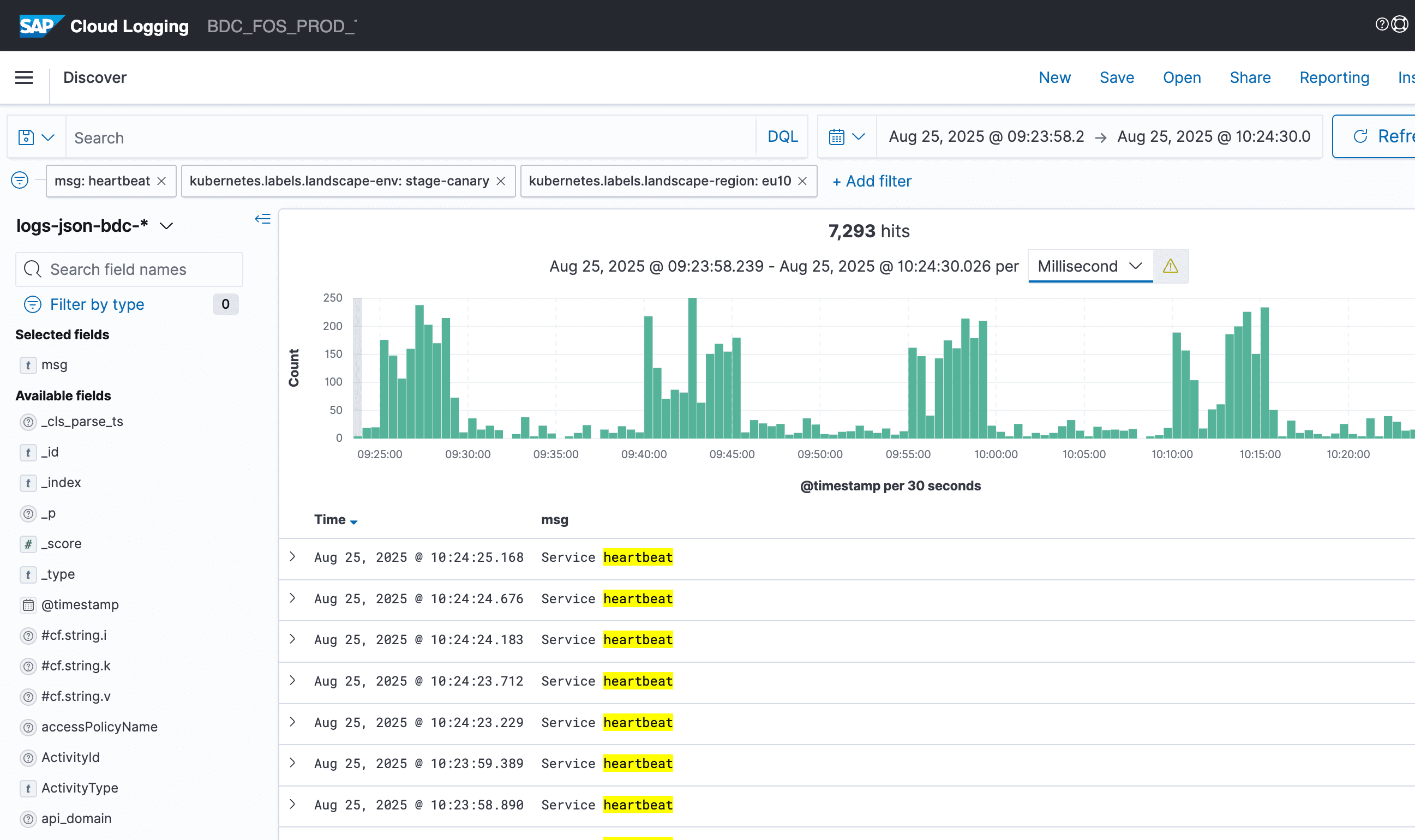Open the Share menu
The height and width of the screenshot is (840, 1415).
tap(1250, 77)
